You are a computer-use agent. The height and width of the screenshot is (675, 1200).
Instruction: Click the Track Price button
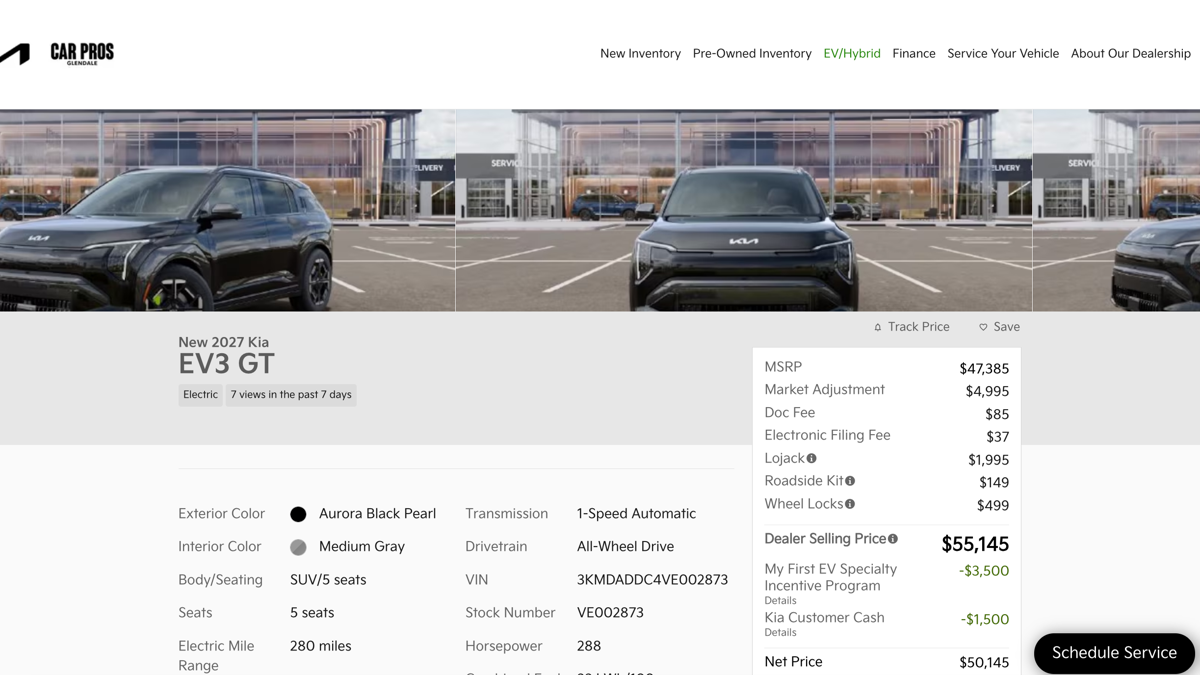tap(911, 327)
